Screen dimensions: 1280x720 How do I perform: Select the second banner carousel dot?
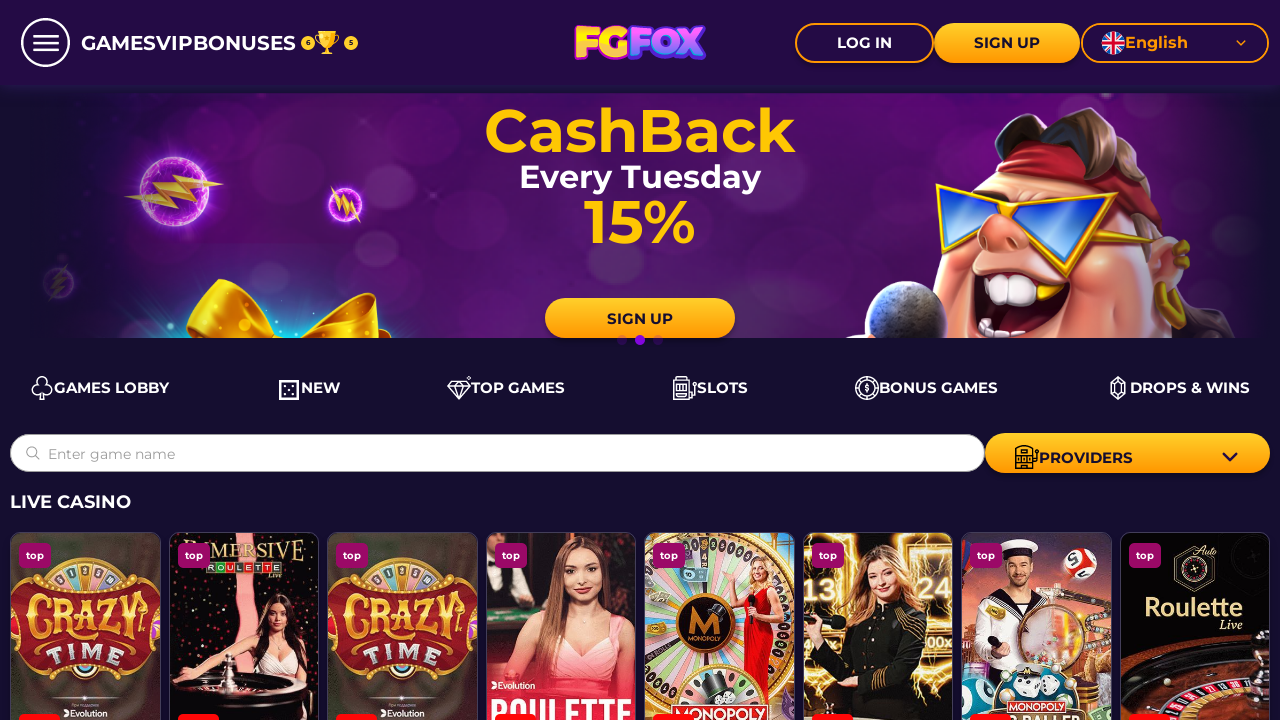tap(640, 340)
